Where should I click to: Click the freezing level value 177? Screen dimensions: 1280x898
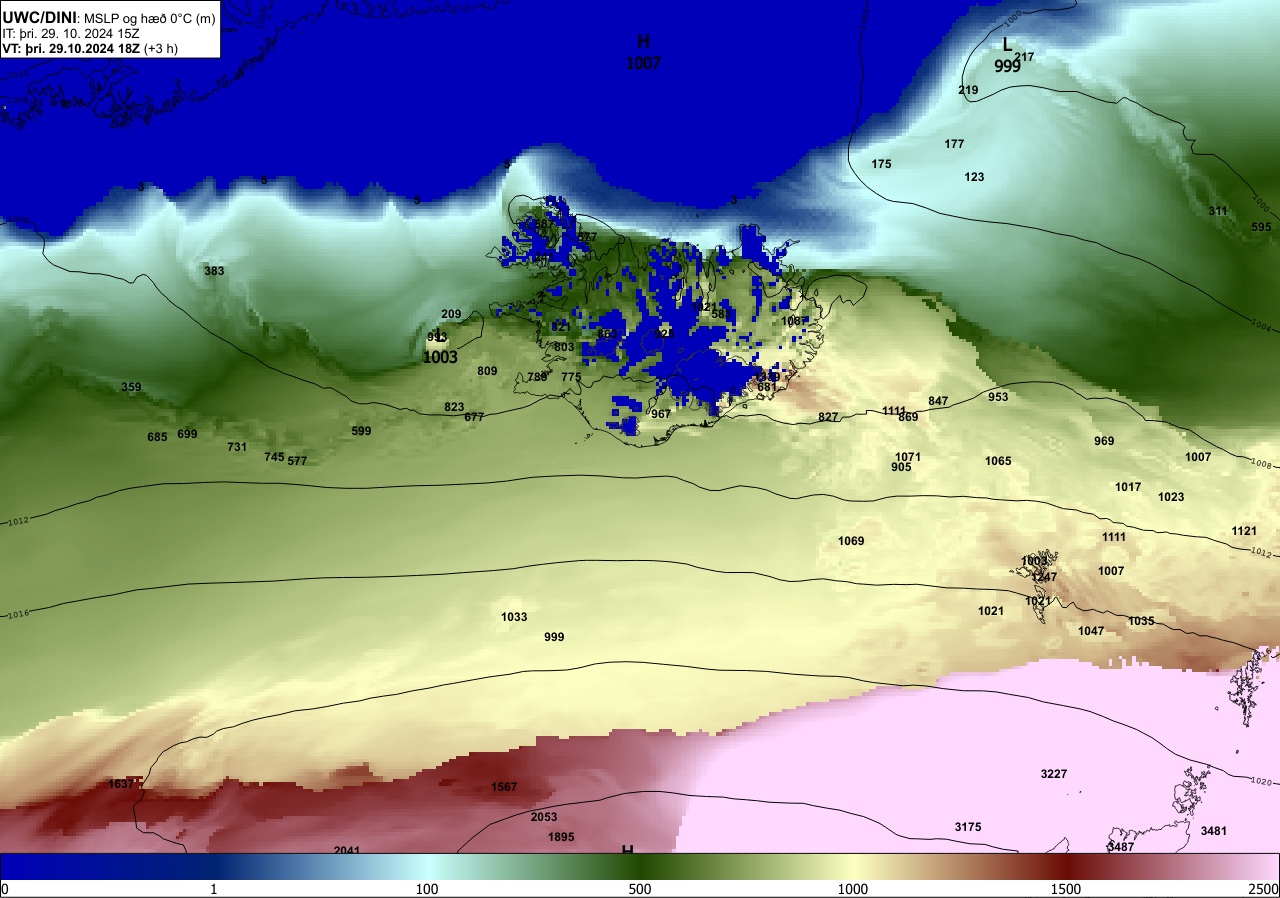[954, 144]
